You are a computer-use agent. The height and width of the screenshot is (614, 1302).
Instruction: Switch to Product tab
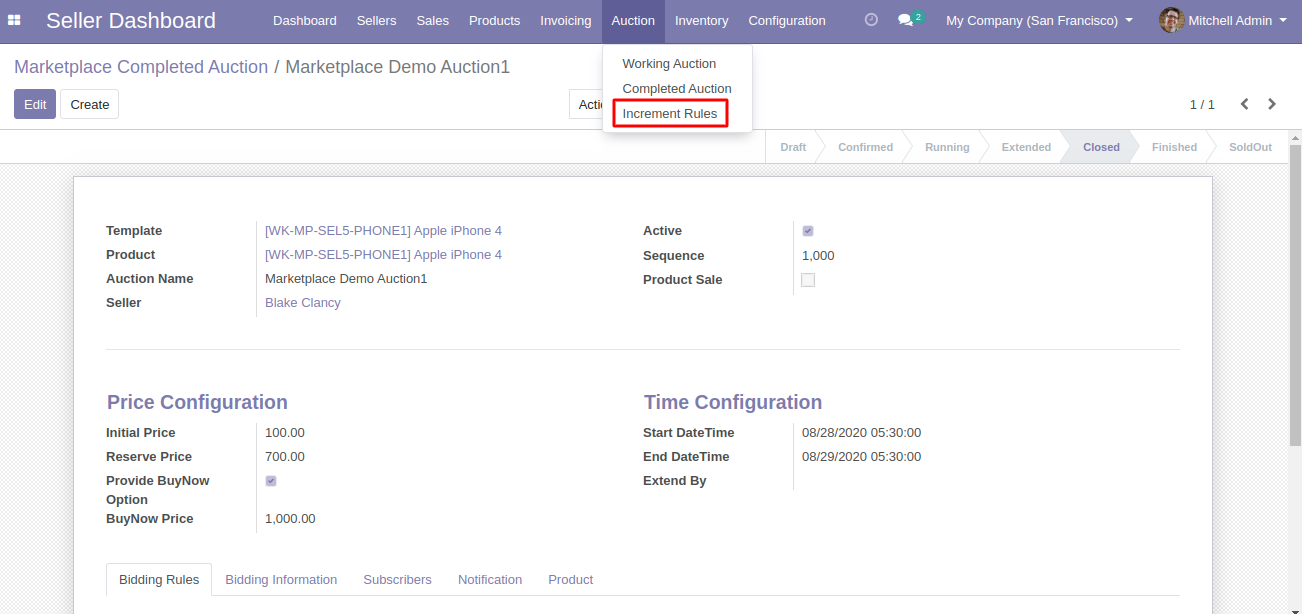pyautogui.click(x=570, y=580)
